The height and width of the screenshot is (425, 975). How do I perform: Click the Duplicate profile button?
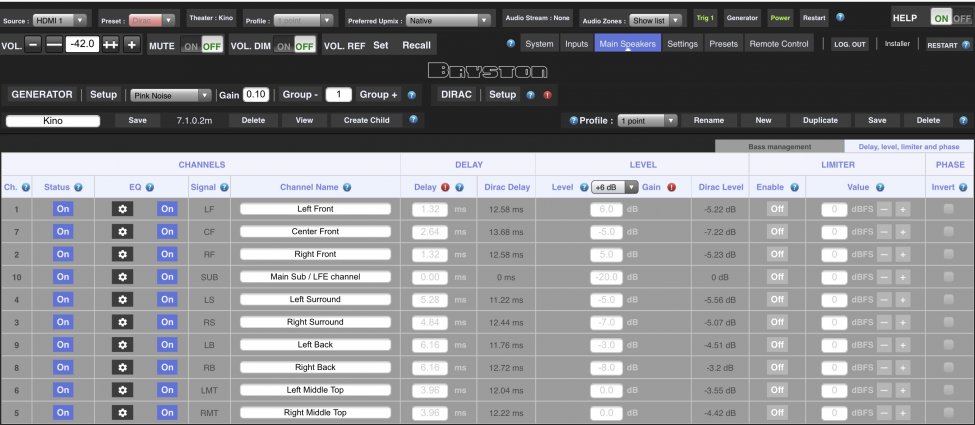pos(820,120)
